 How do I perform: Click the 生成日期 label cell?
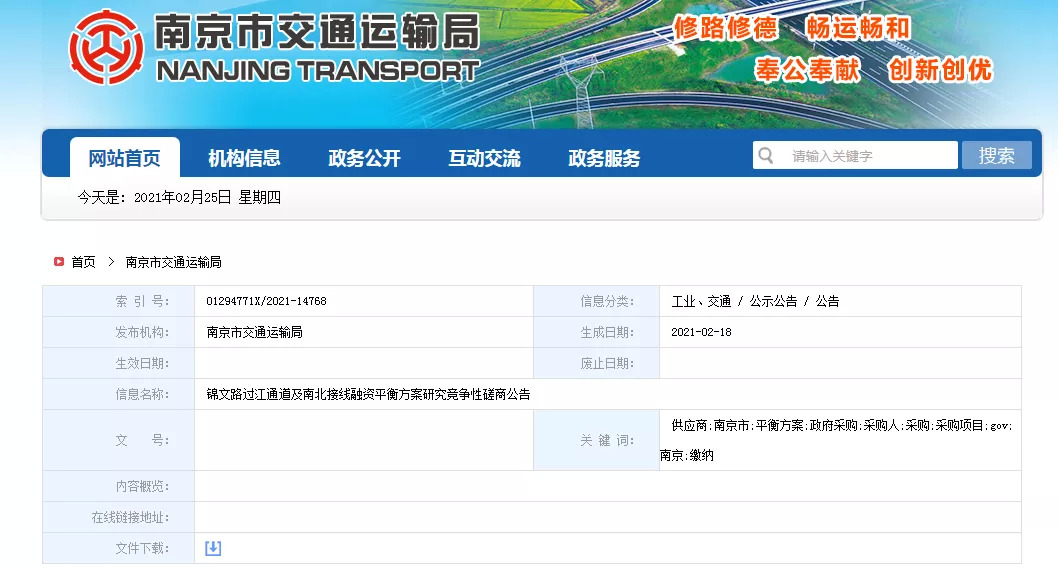pos(596,332)
